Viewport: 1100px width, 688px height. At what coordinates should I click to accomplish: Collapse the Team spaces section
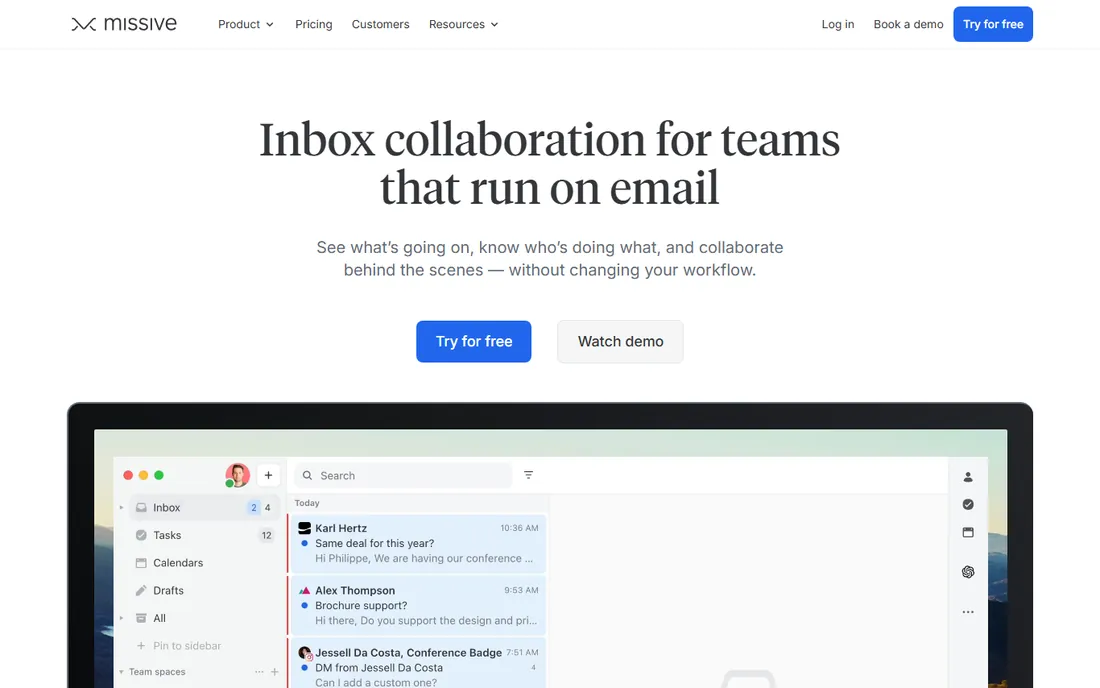[x=121, y=672]
